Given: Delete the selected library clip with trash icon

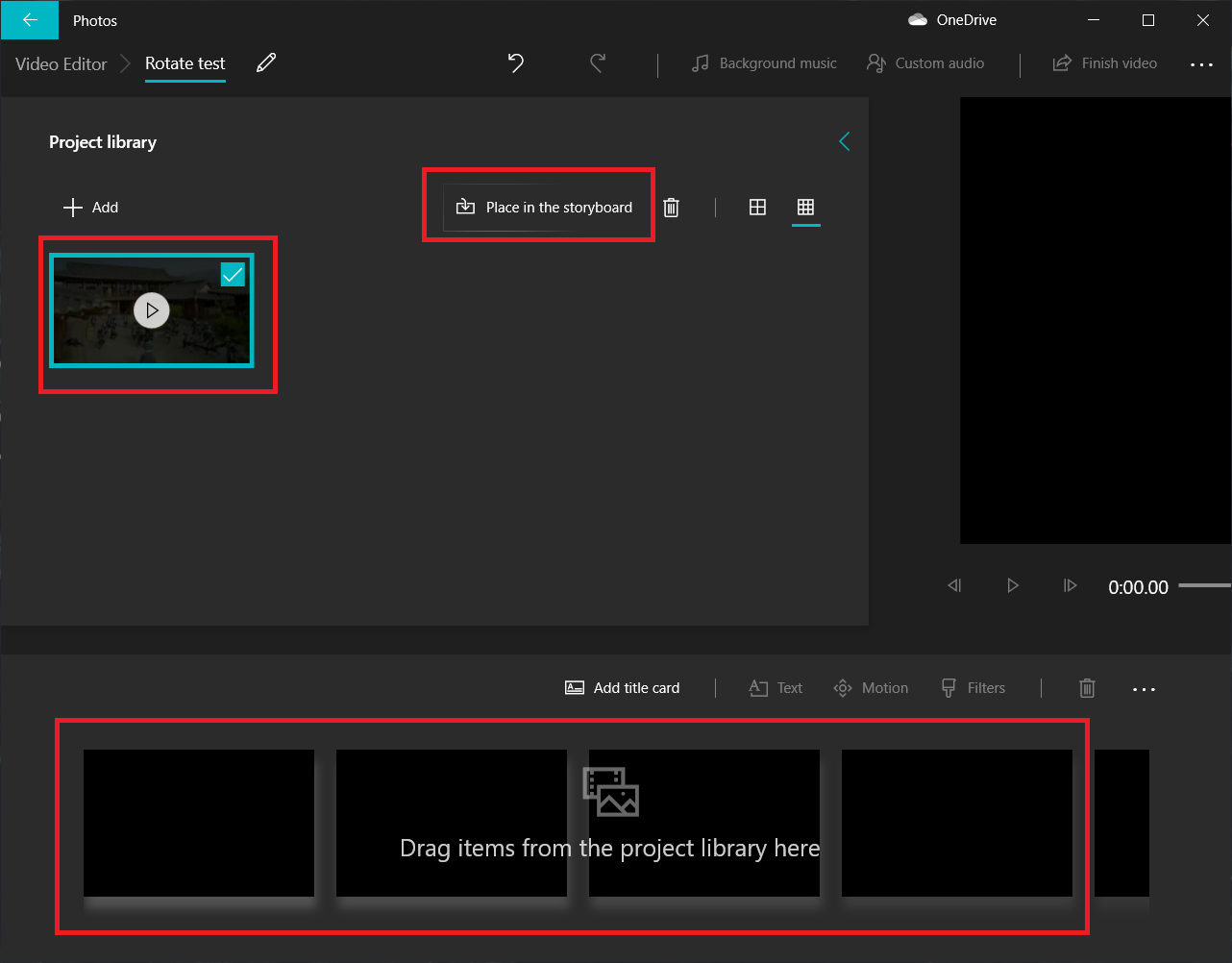Looking at the screenshot, I should (x=671, y=207).
